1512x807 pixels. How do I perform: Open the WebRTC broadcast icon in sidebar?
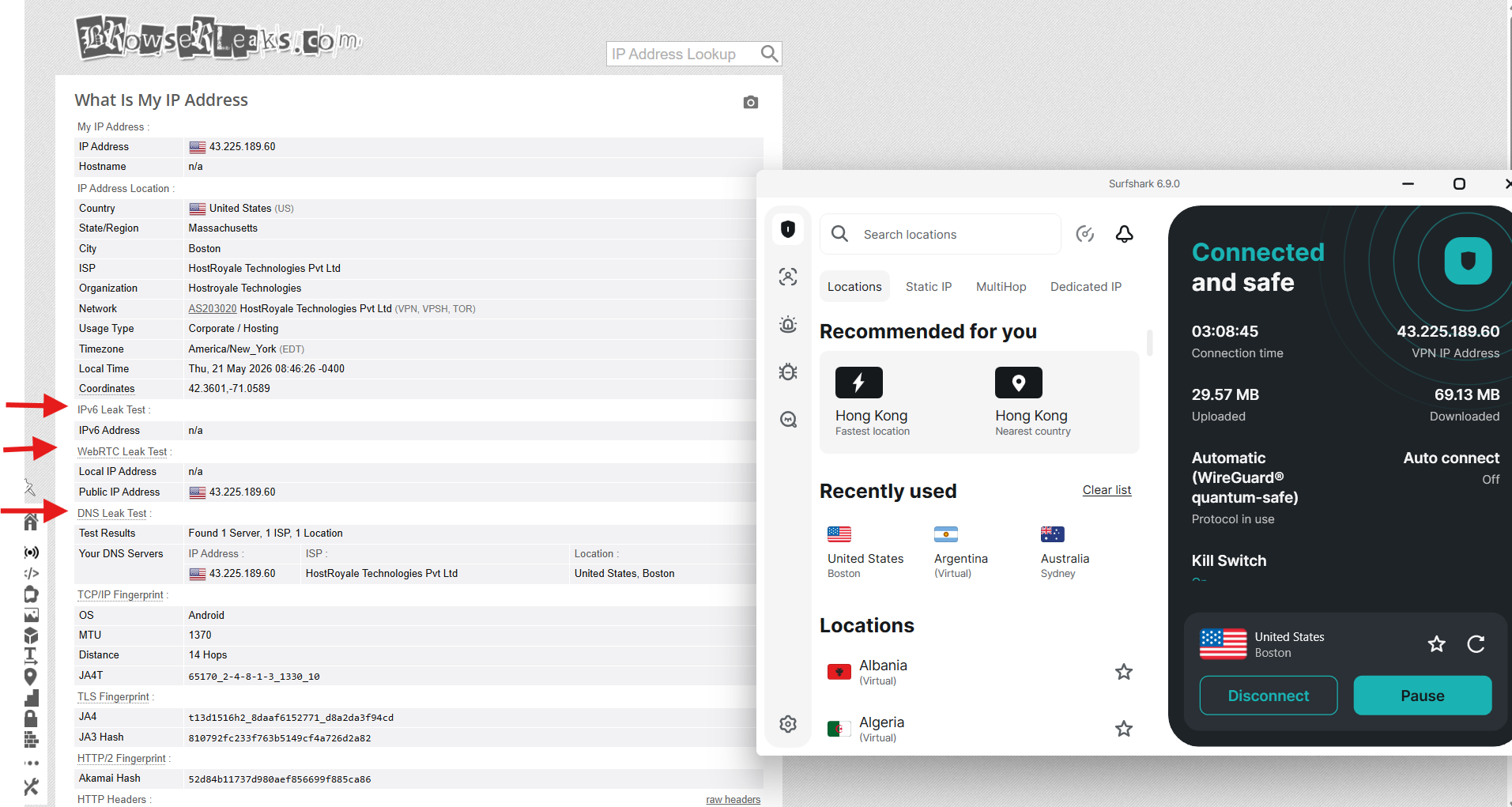pyautogui.click(x=31, y=552)
